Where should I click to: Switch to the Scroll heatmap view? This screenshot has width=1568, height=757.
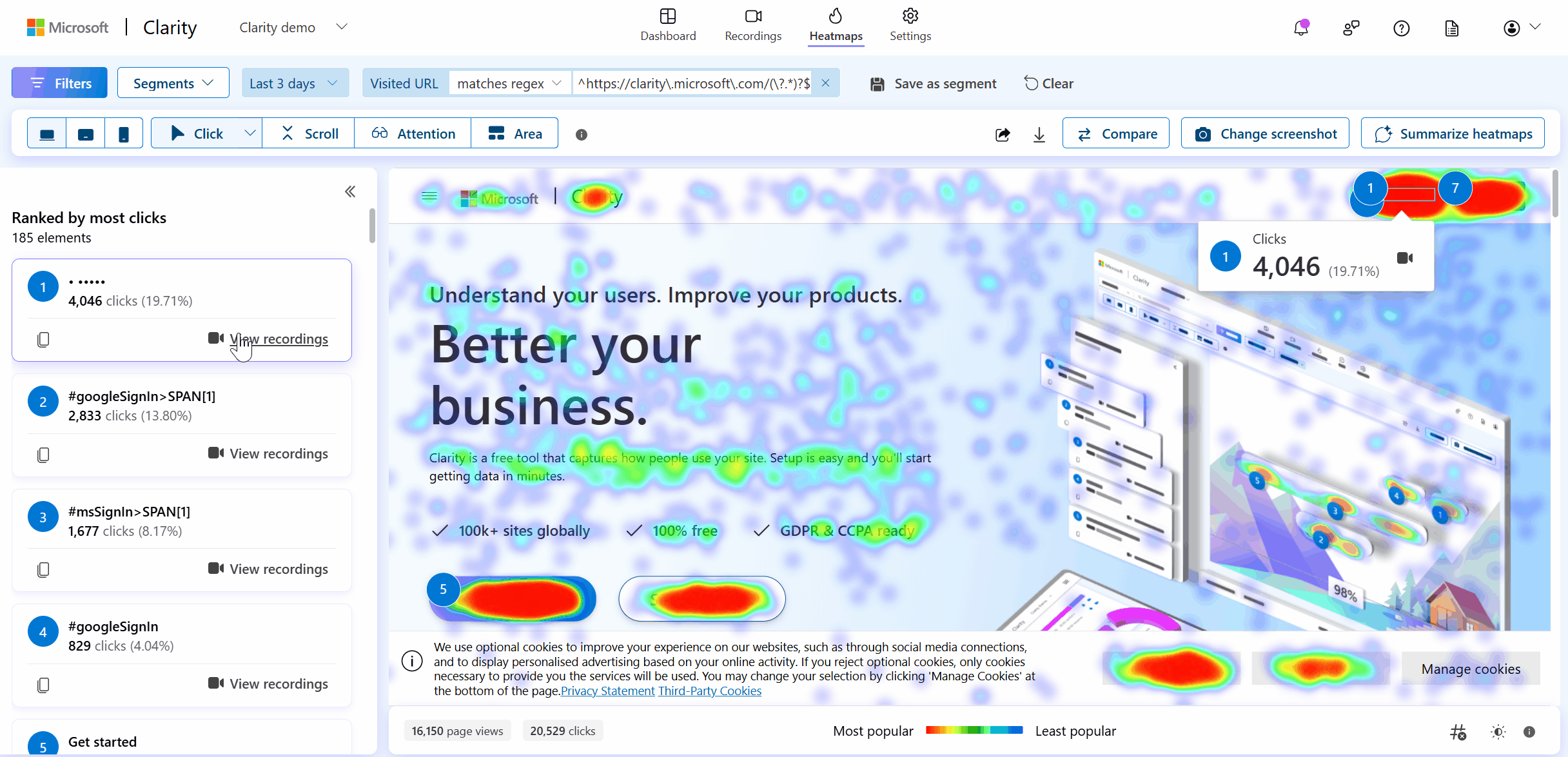(x=312, y=133)
